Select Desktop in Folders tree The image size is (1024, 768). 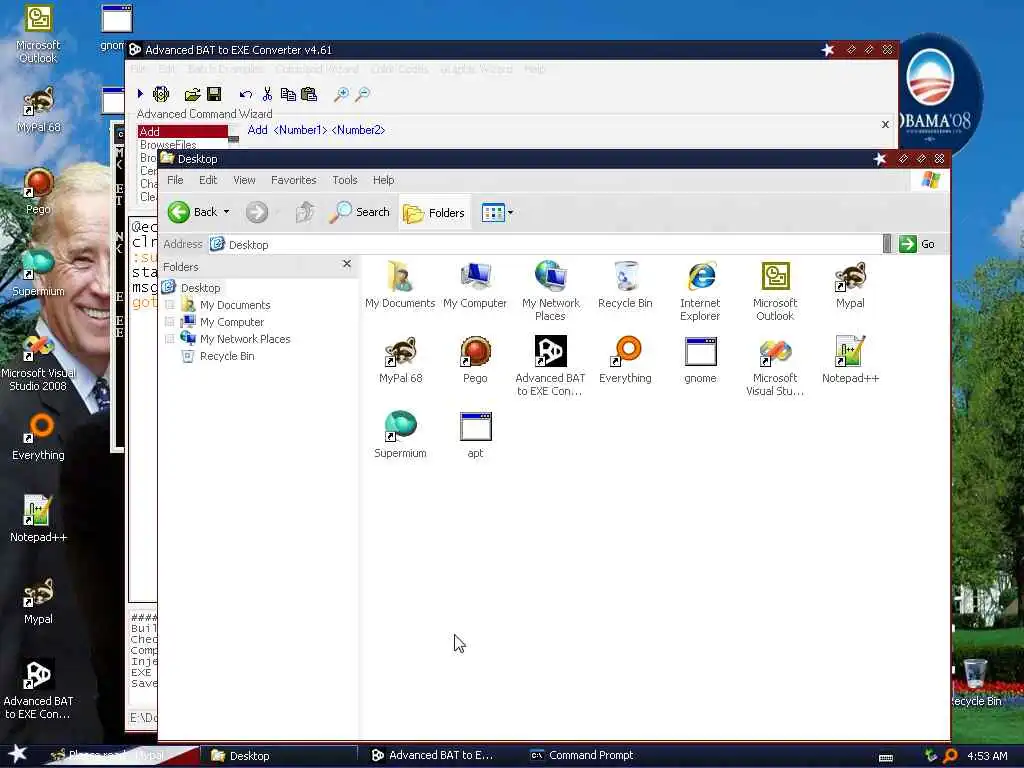coord(200,288)
